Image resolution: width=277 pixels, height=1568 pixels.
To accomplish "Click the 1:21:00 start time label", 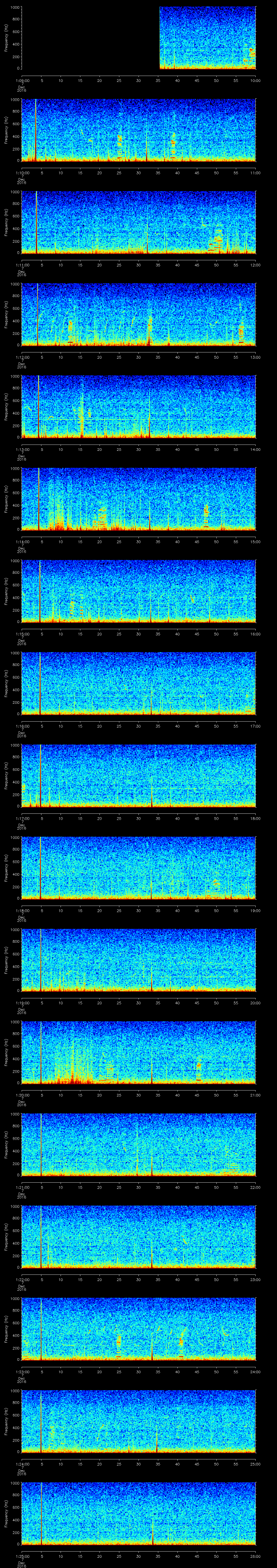I will point(21,1187).
